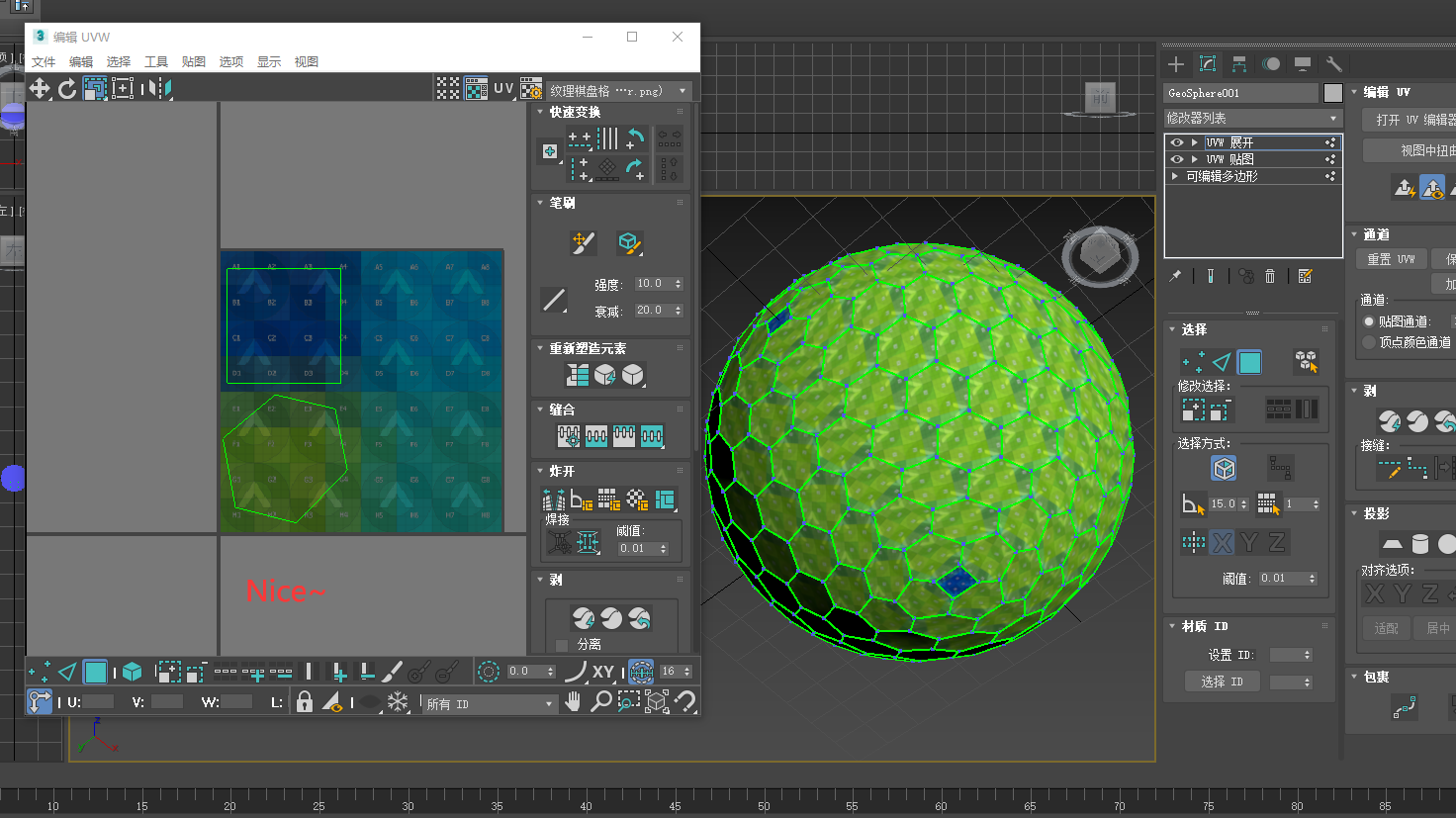Check the 分离 checkbox
Viewport: 1456px width, 818px height.
tap(562, 645)
